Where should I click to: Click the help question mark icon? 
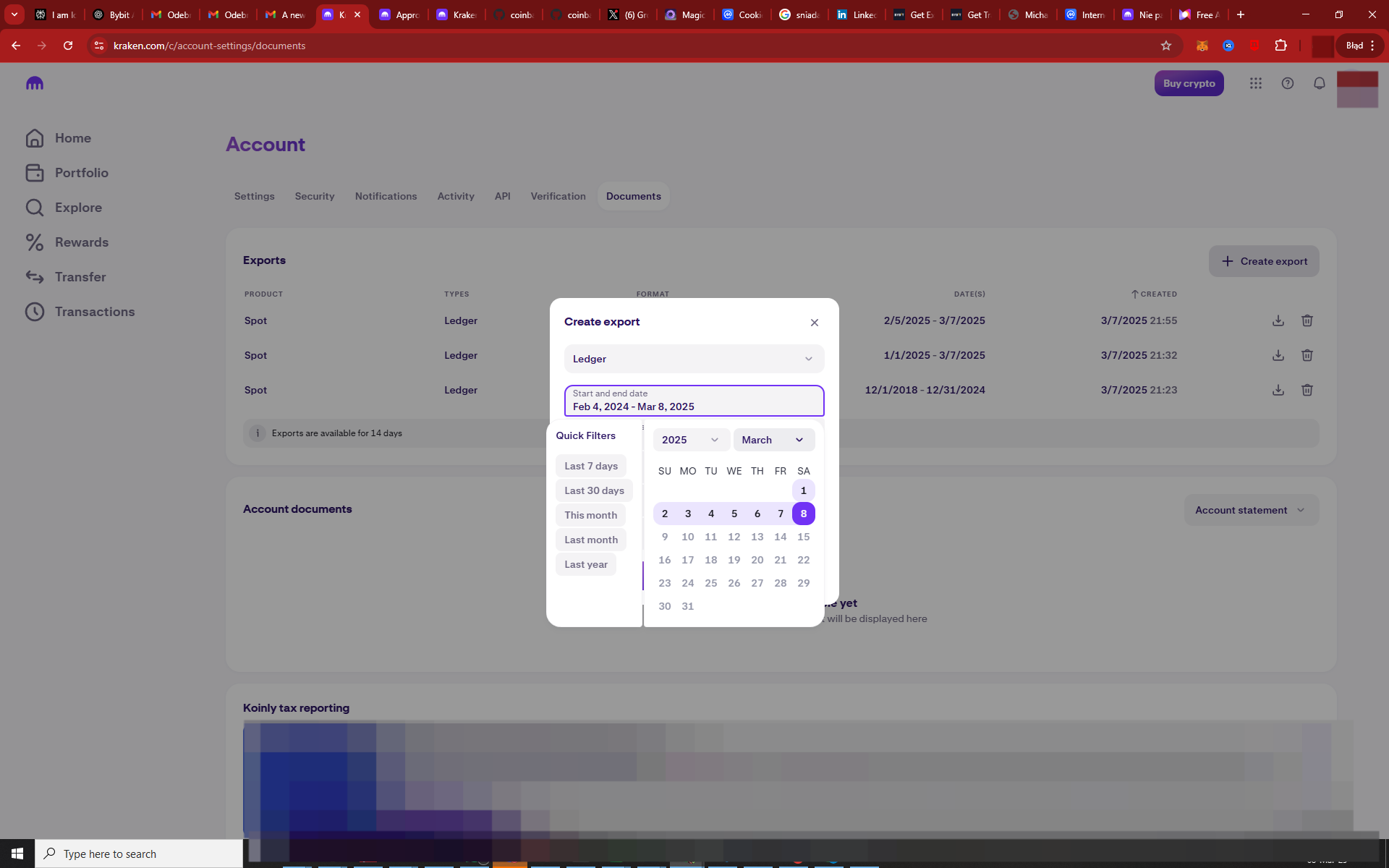1288,83
